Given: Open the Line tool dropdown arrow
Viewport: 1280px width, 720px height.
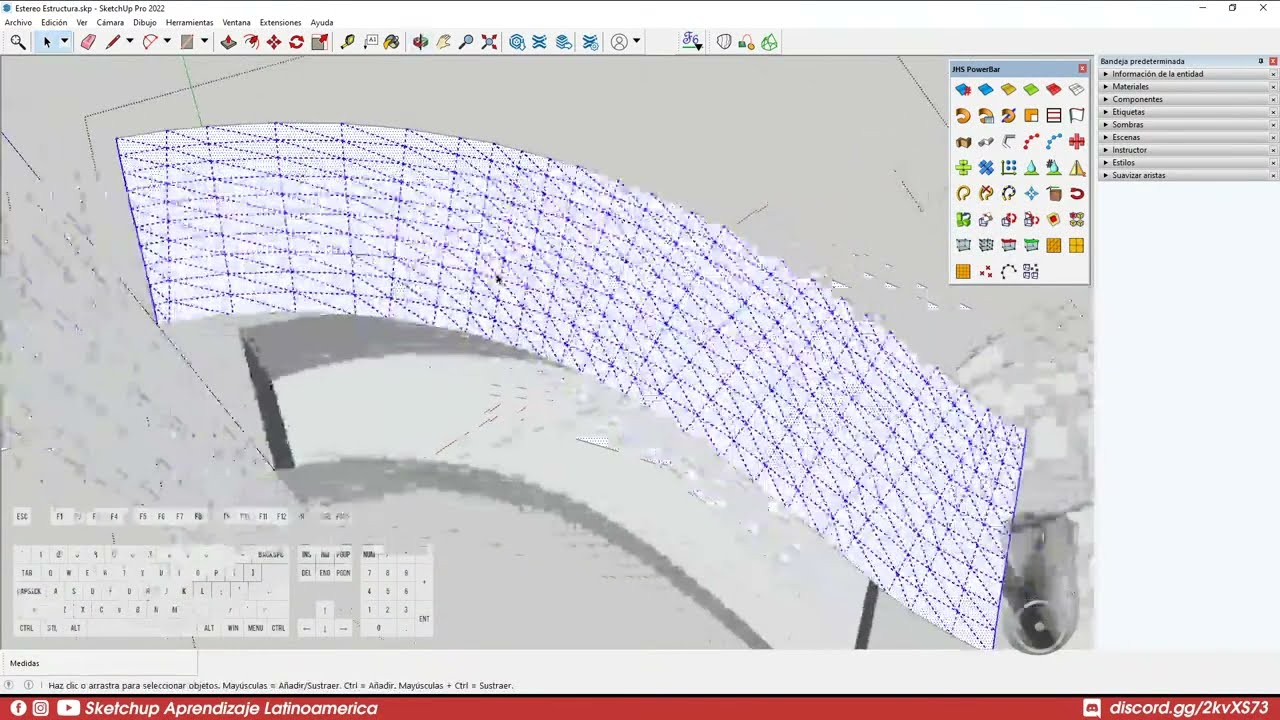Looking at the screenshot, I should [129, 42].
